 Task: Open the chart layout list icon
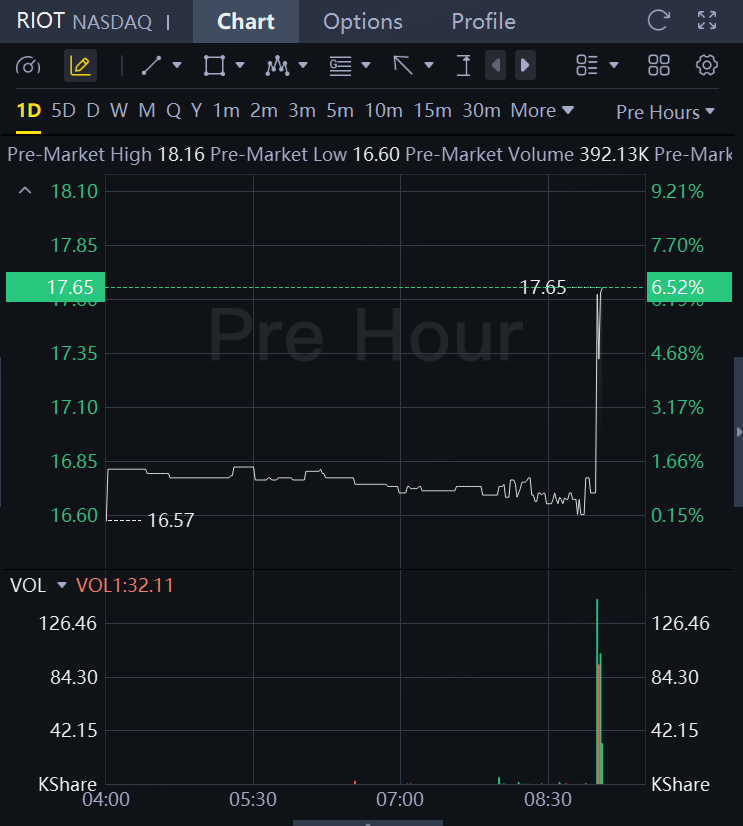click(x=586, y=65)
